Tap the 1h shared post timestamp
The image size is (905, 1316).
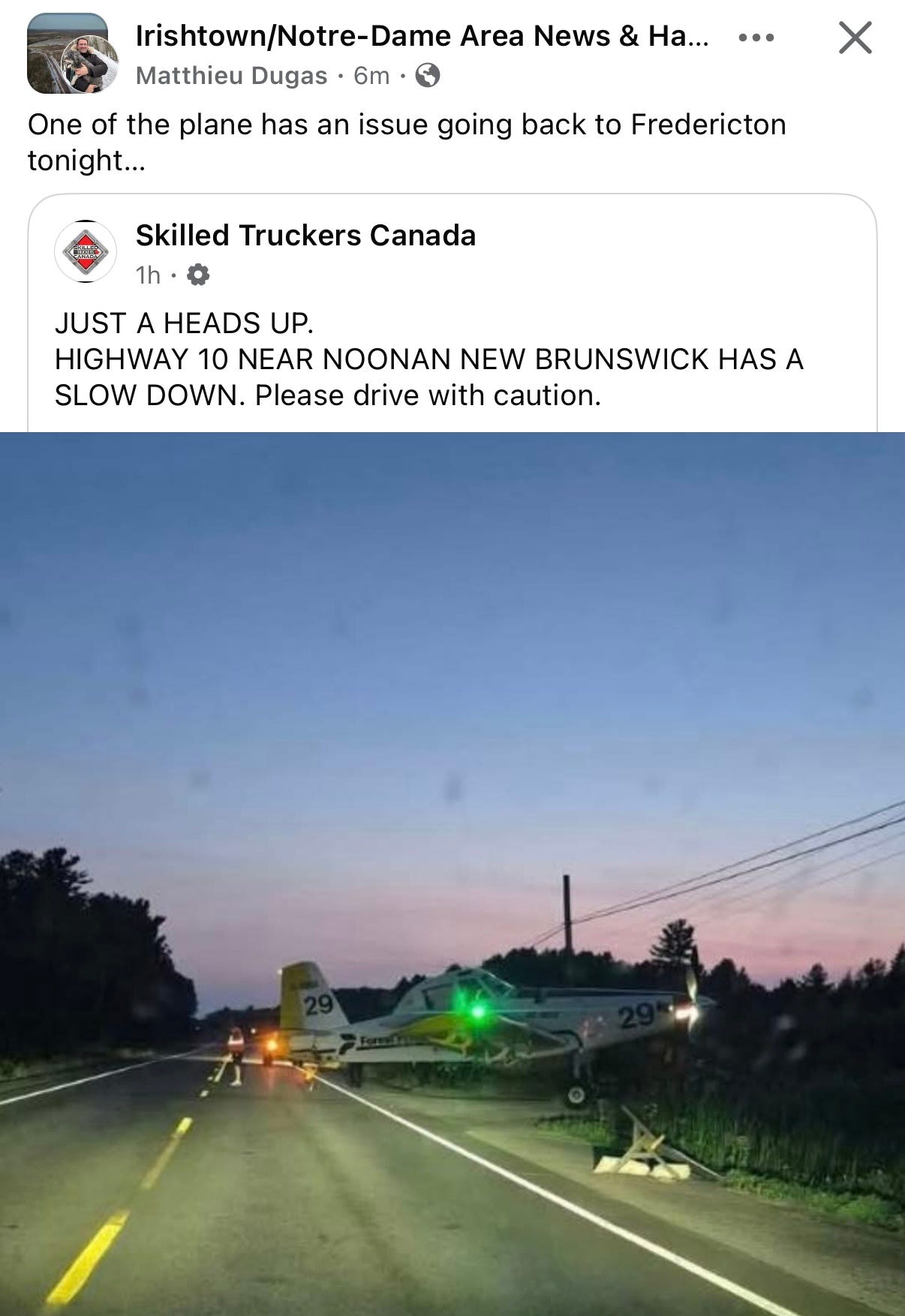pyautogui.click(x=148, y=275)
